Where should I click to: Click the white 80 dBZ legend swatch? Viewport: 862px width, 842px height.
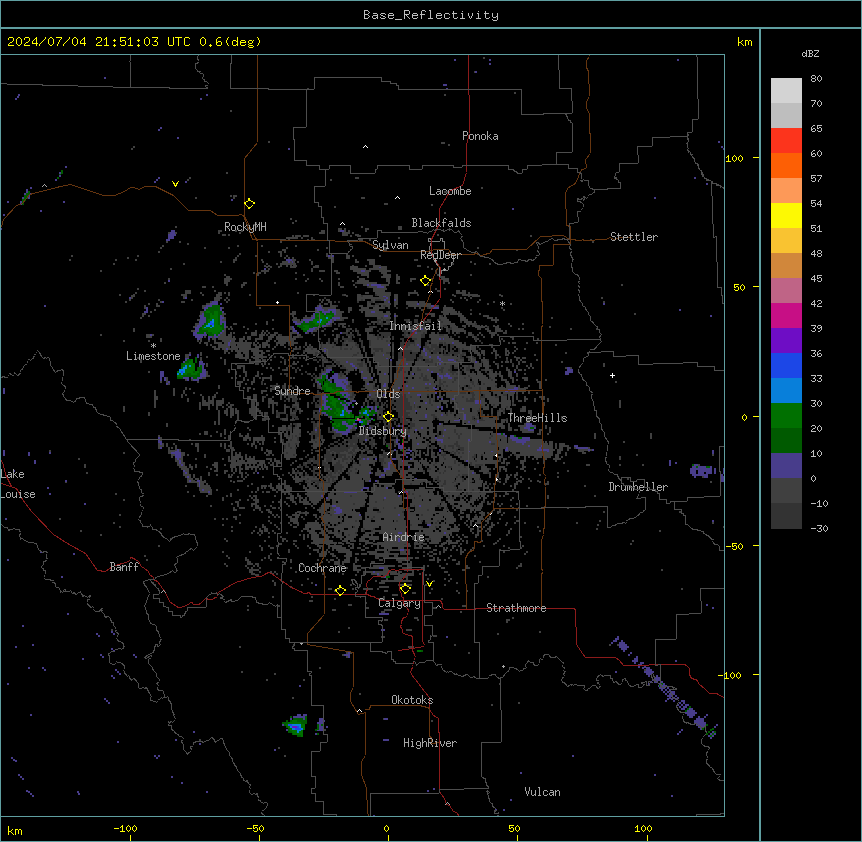click(x=786, y=90)
